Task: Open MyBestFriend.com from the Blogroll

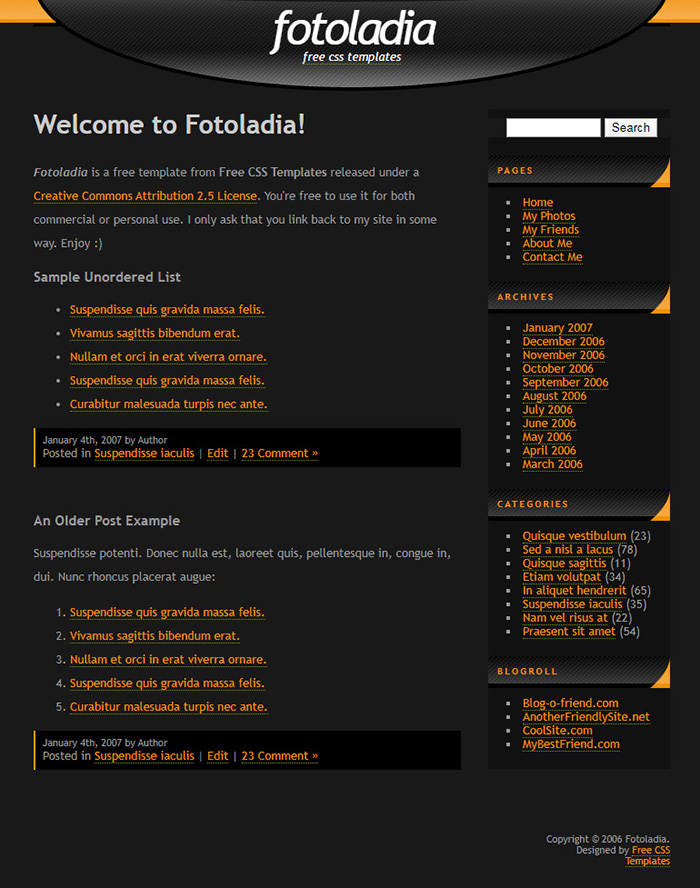Action: click(572, 744)
